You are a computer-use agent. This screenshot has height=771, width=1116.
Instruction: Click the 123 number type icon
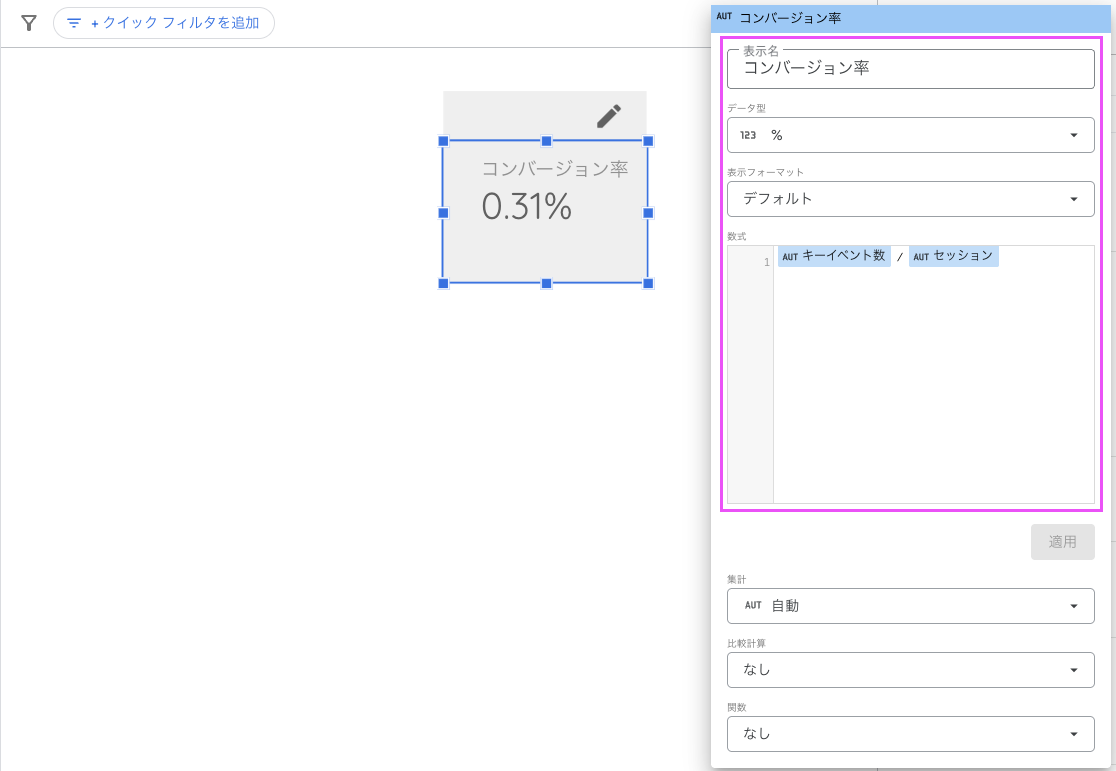(748, 135)
